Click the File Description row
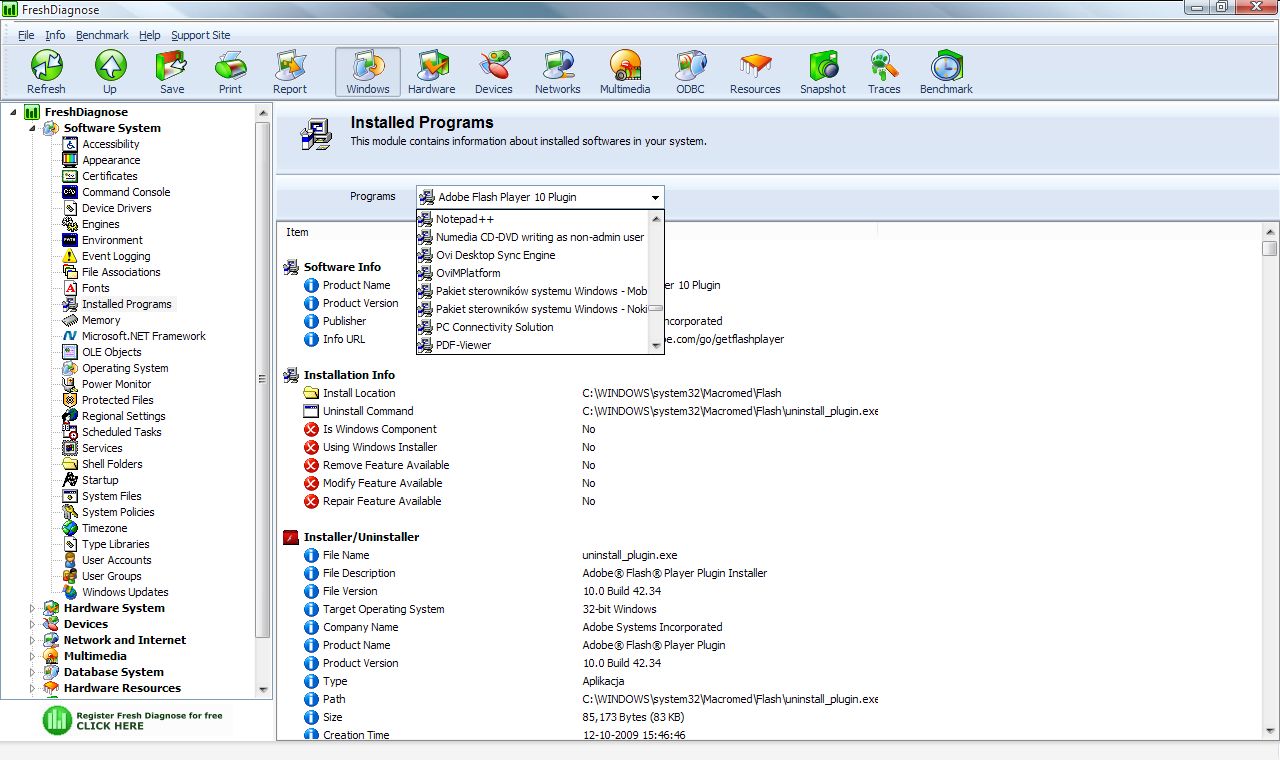 tap(536, 573)
